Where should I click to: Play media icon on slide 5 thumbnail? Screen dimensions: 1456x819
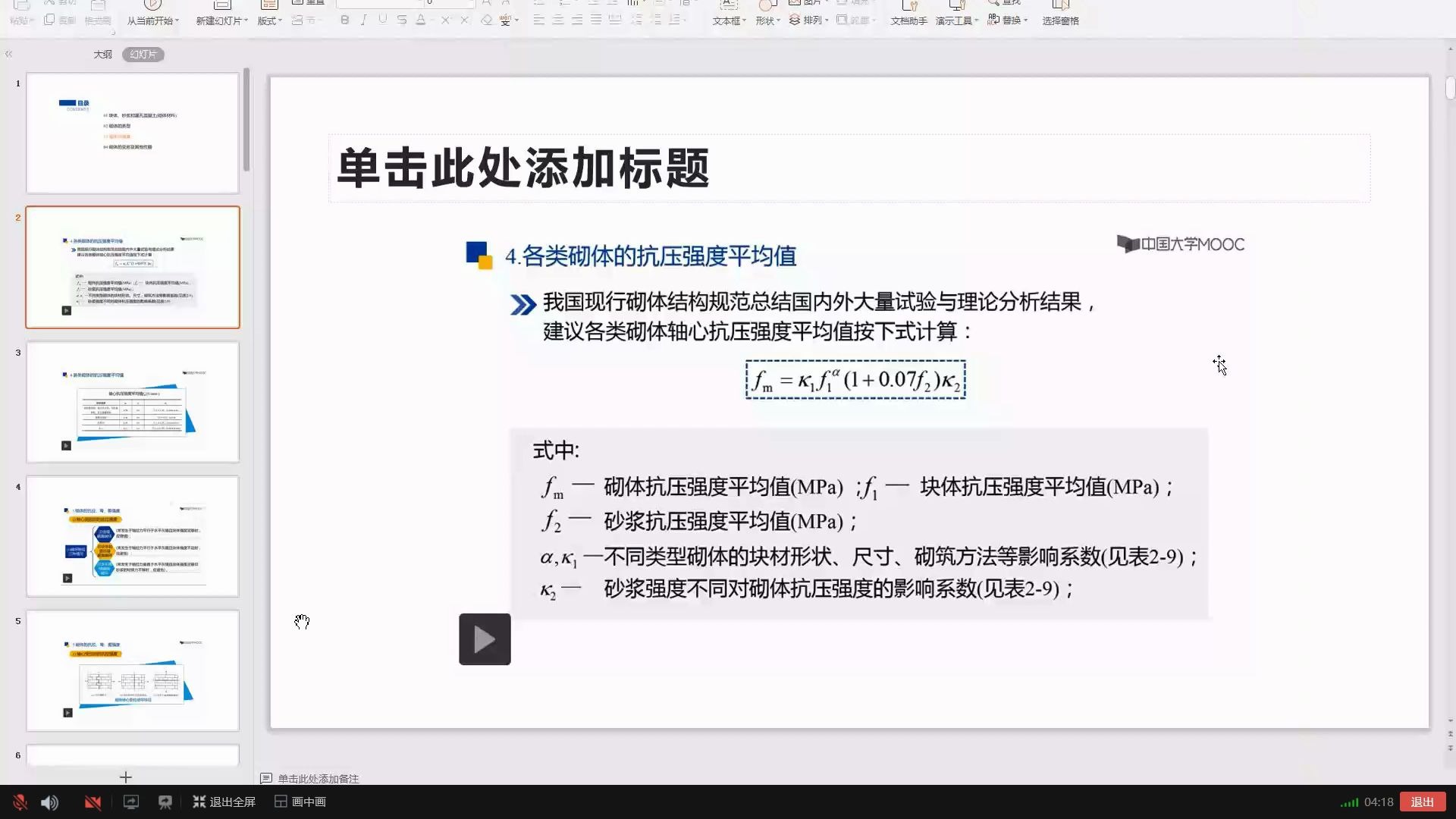click(67, 713)
